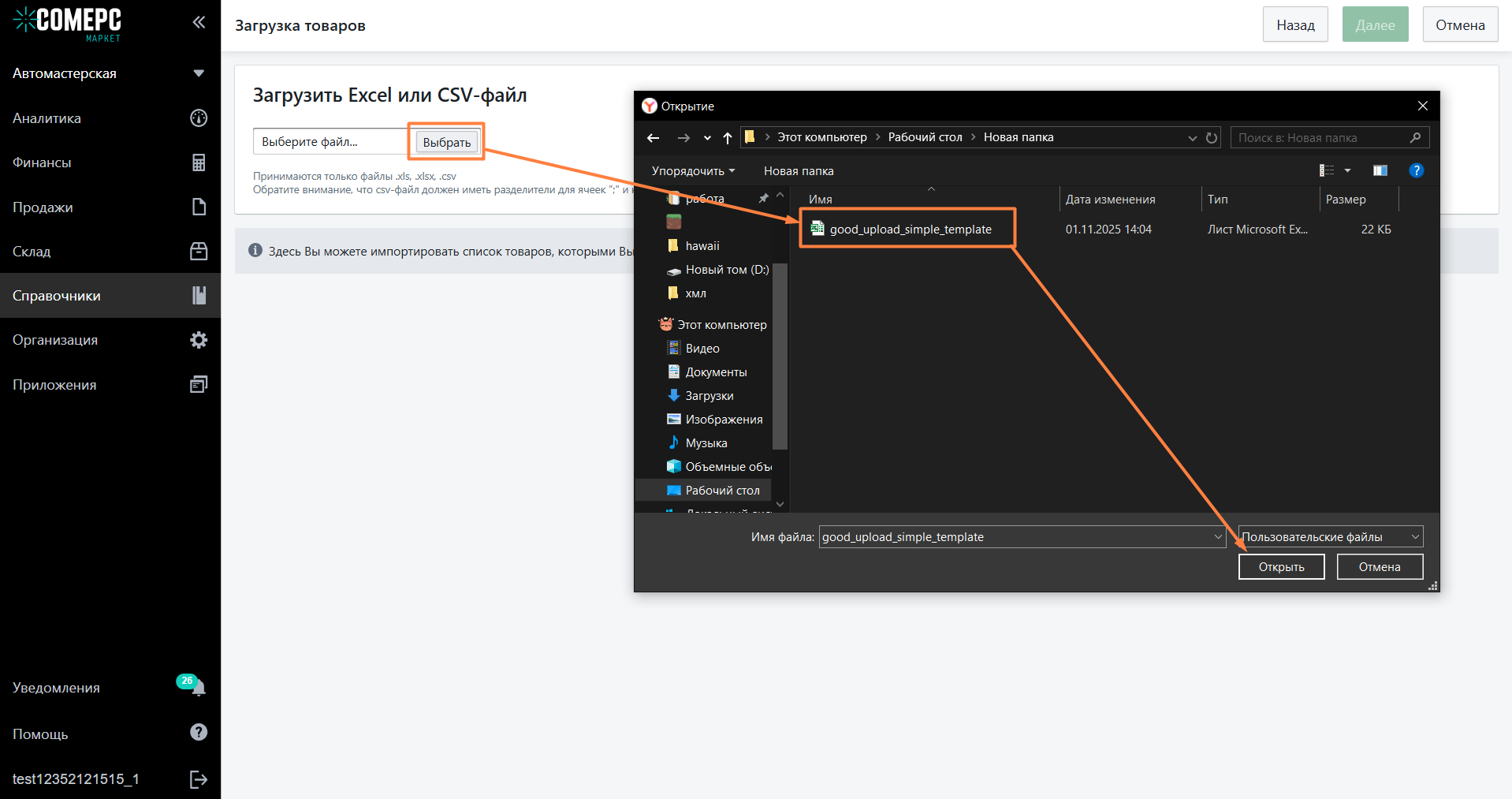Go back in file dialog navigation
This screenshot has width=1512, height=799.
click(653, 138)
